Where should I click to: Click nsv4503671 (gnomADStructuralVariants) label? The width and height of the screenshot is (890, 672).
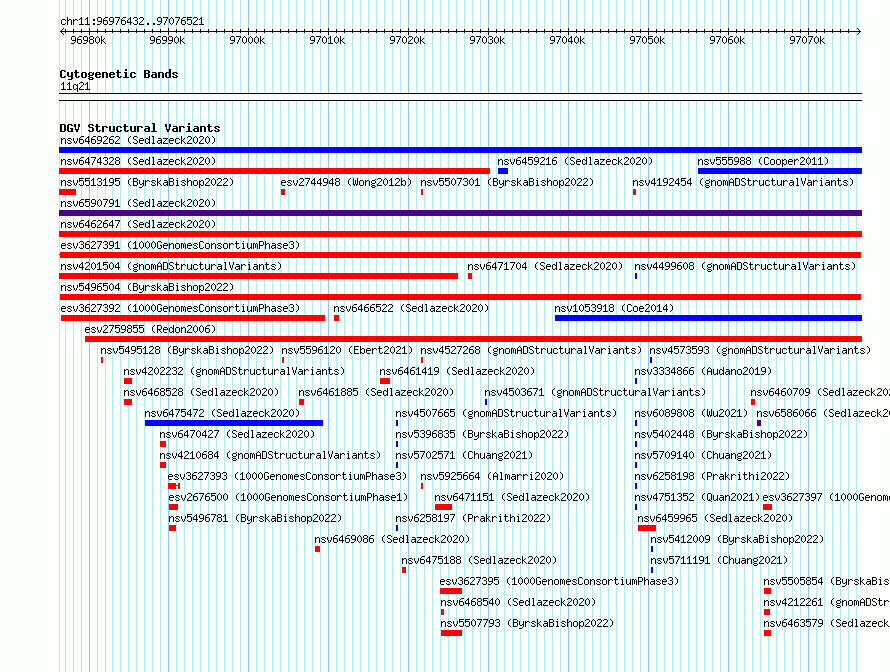click(x=595, y=392)
